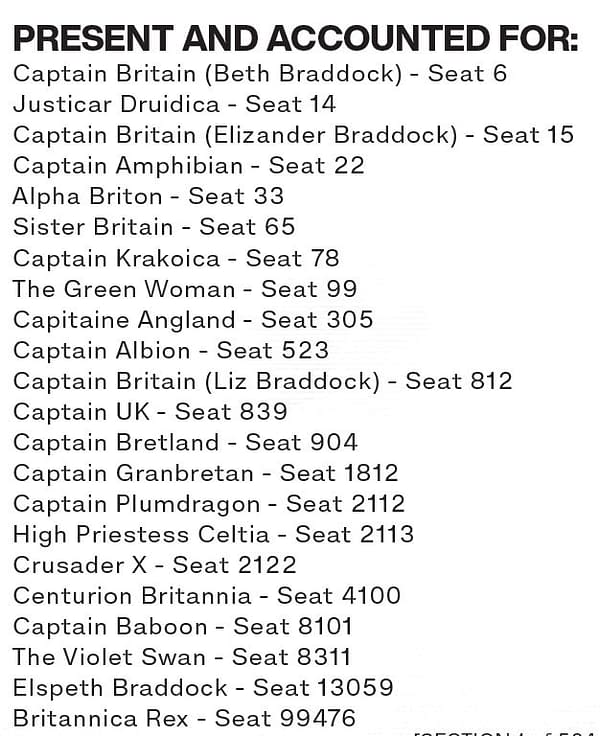Click the Sister Britain Seat 65 entry
The width and height of the screenshot is (600, 736).
154,227
